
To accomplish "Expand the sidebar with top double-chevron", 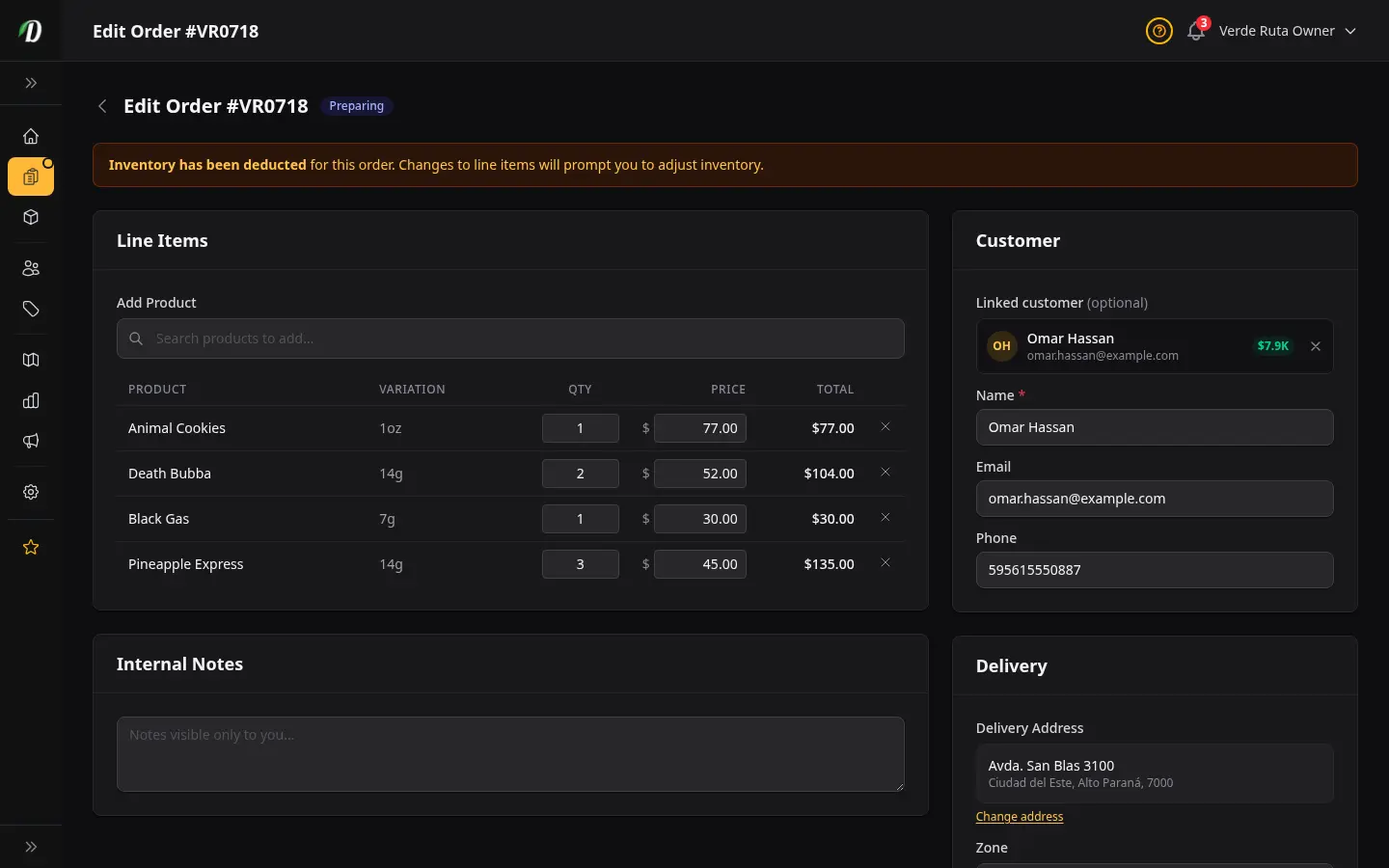I will click(x=31, y=83).
